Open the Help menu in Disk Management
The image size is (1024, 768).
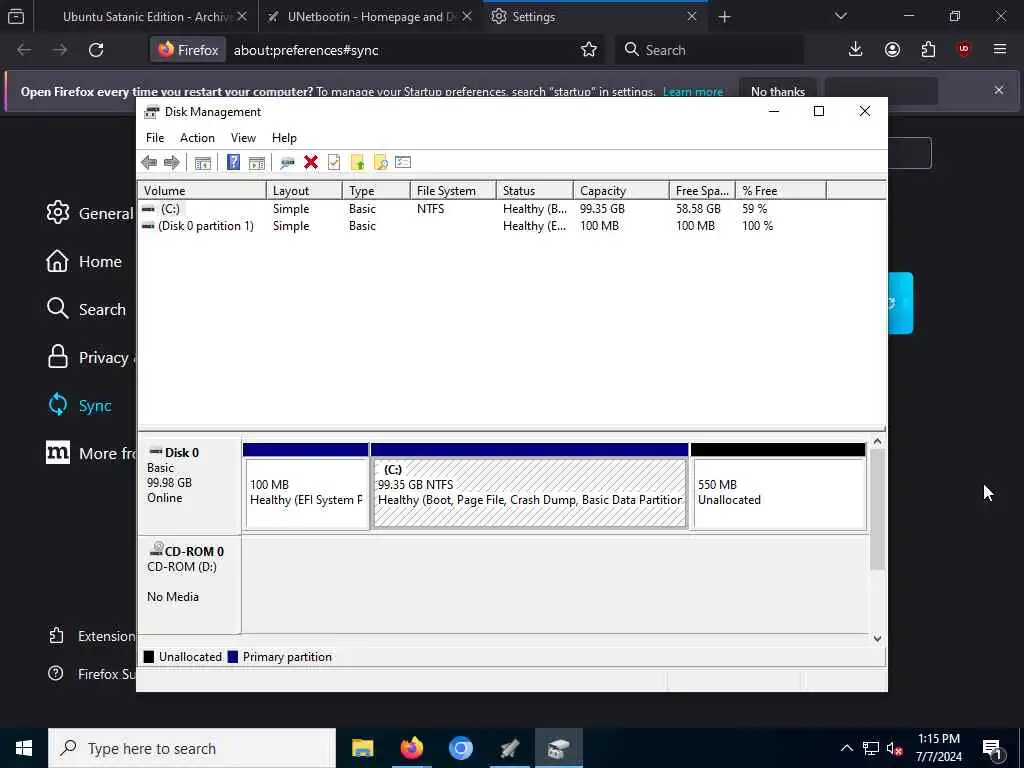click(x=284, y=138)
